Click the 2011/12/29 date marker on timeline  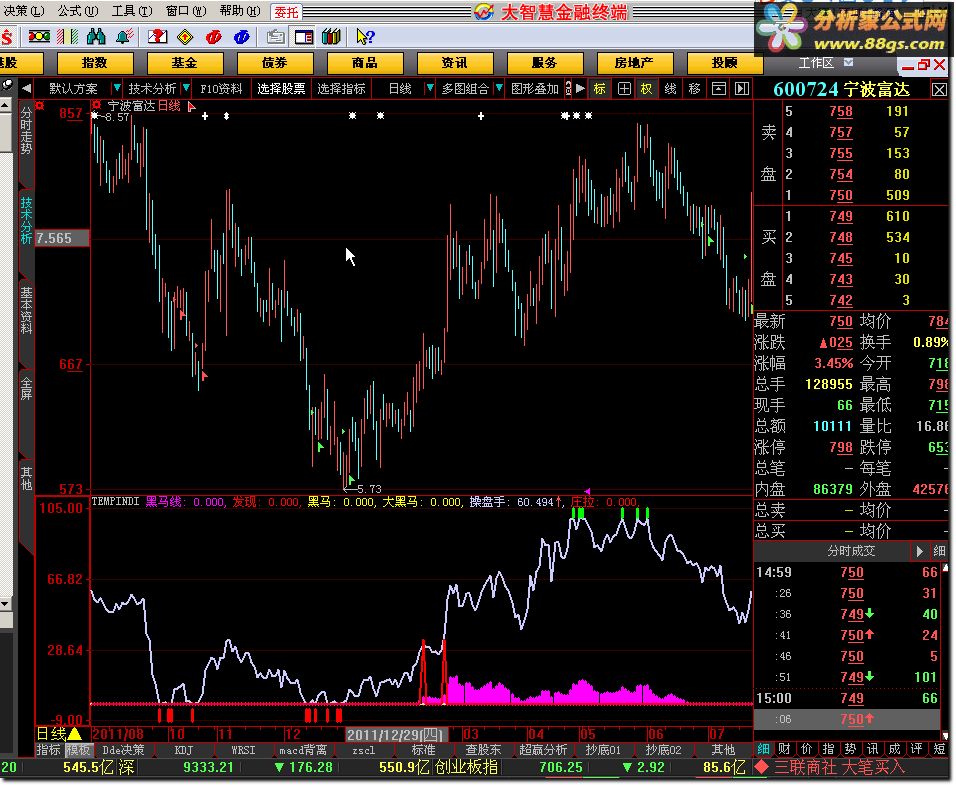(x=396, y=734)
